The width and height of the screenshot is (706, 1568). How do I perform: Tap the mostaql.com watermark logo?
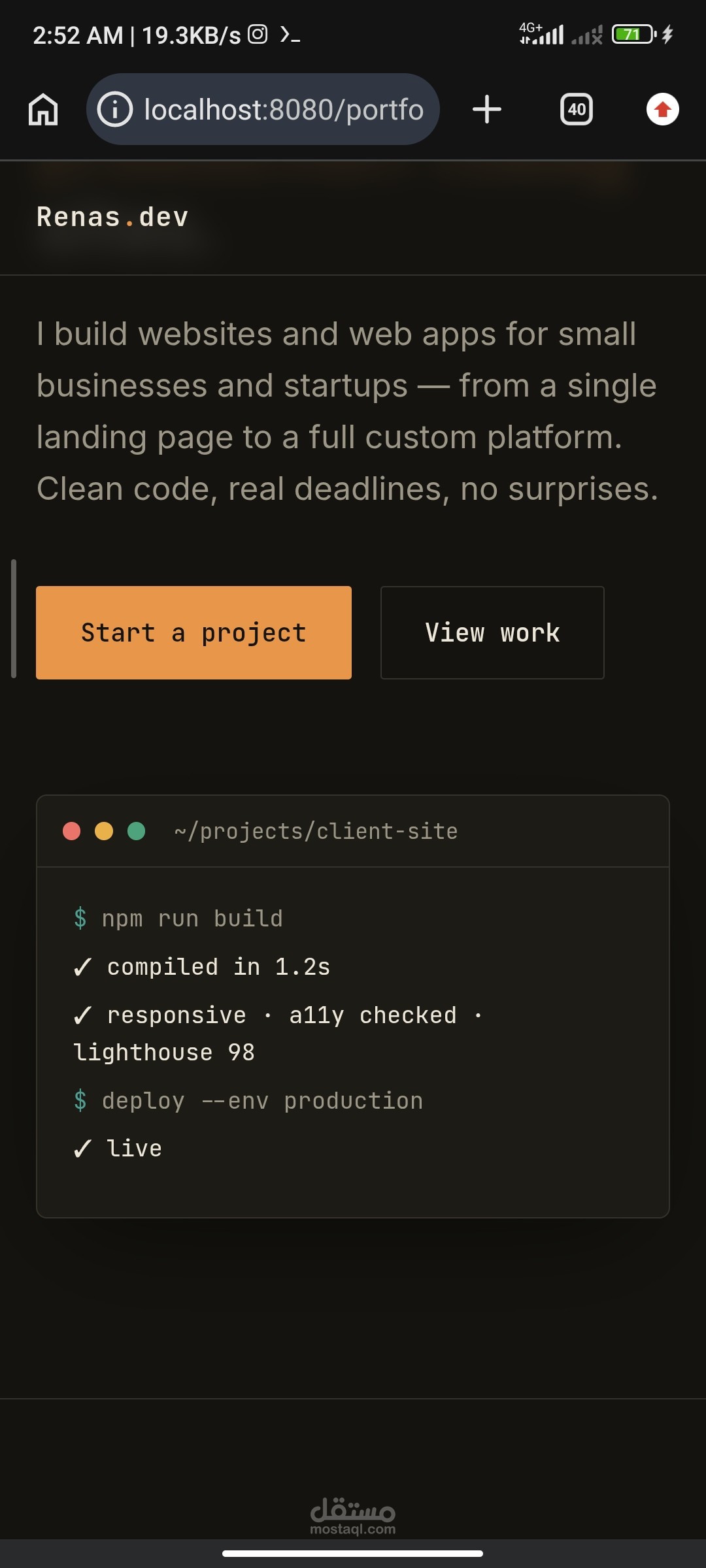353,1516
